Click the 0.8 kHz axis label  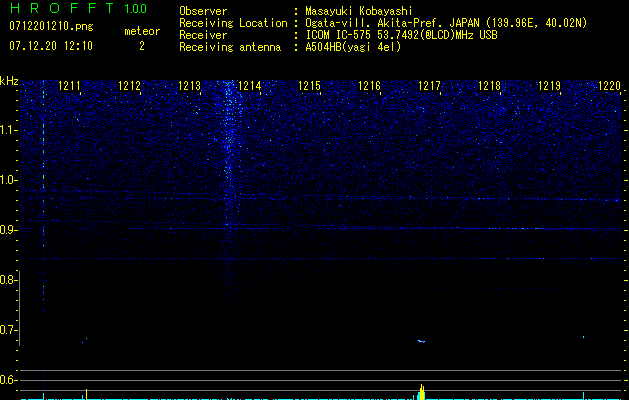(8, 280)
